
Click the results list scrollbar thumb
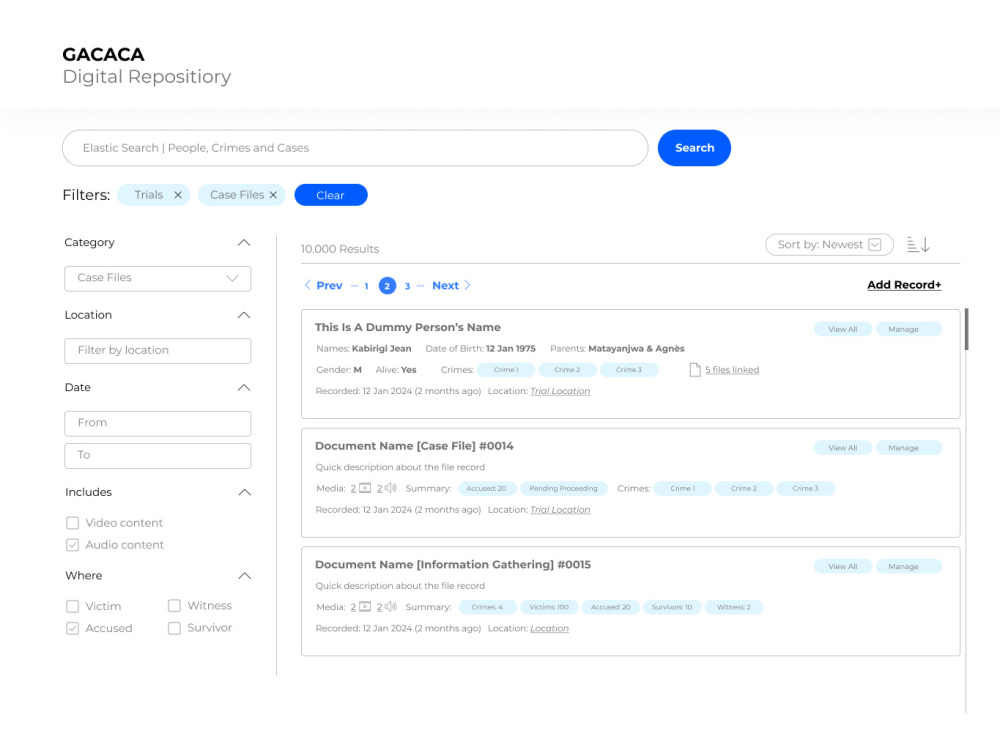pyautogui.click(x=967, y=329)
